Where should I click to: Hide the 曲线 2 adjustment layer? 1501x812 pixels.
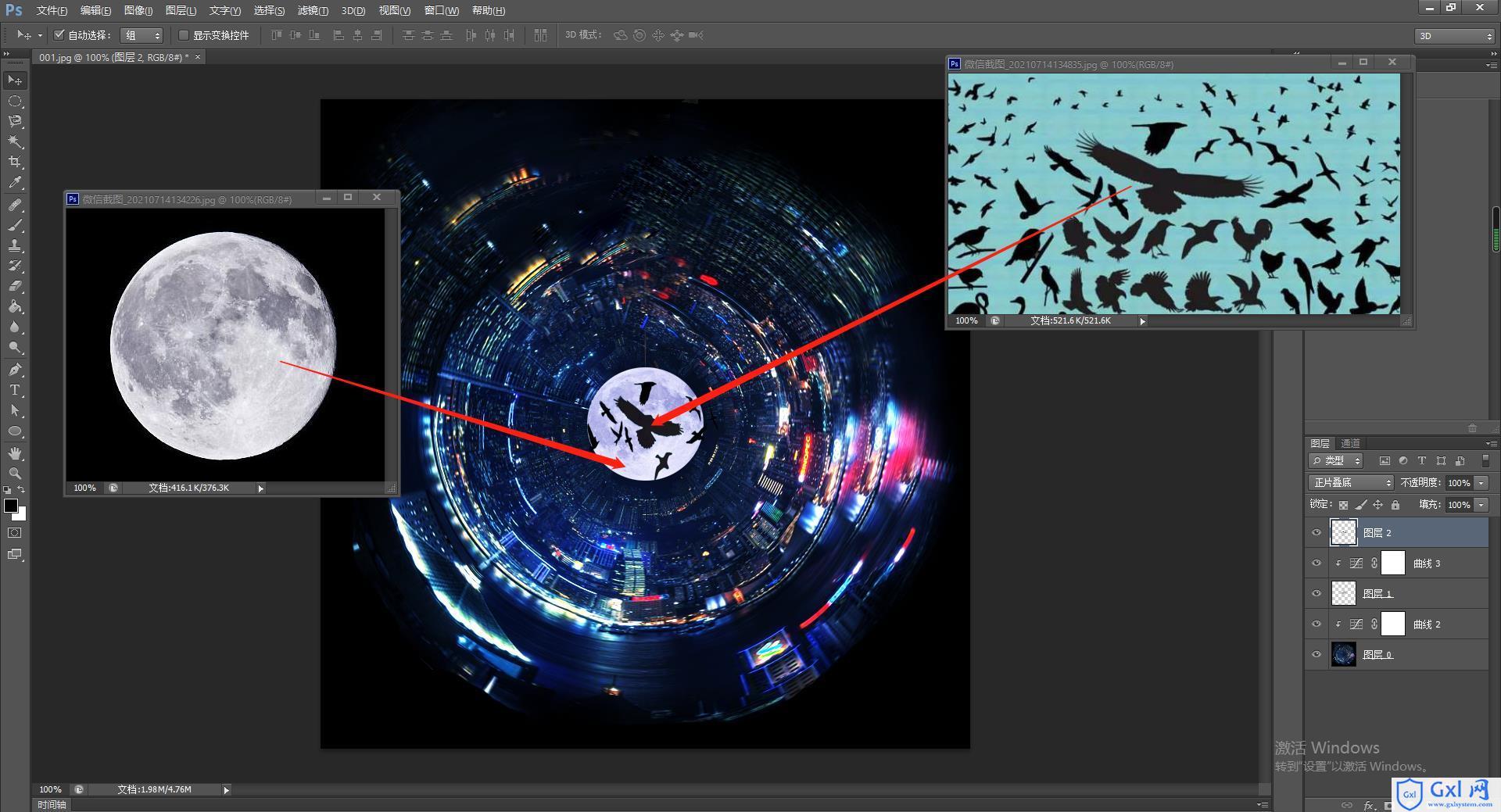1317,624
